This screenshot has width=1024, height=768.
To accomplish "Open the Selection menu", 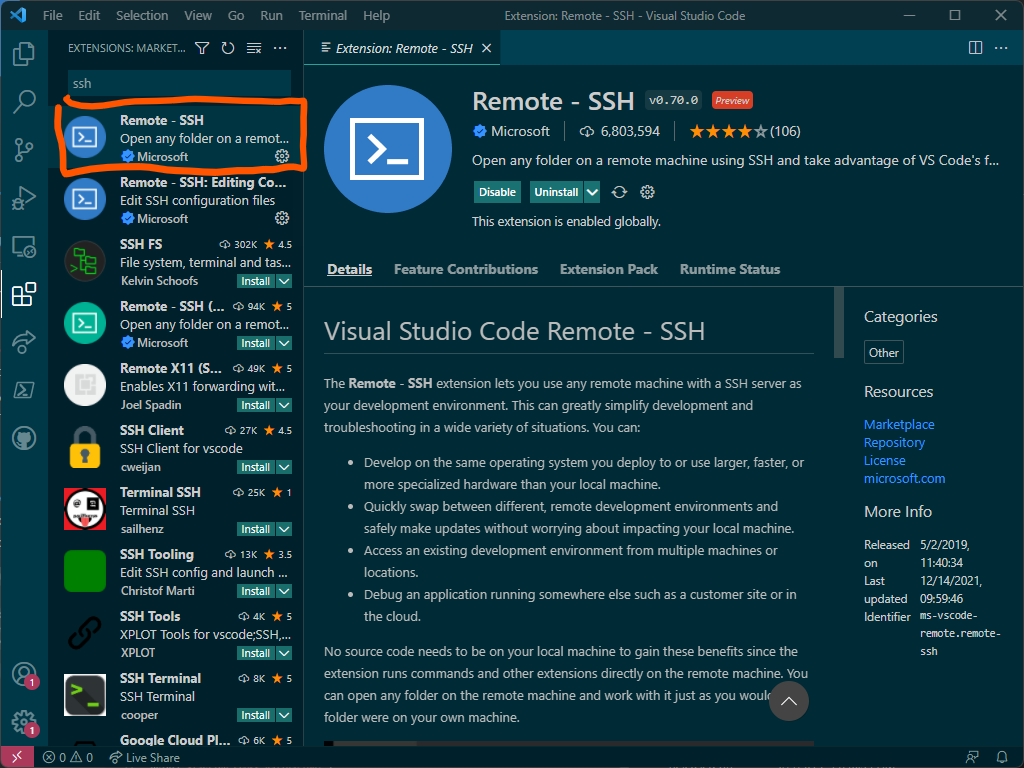I will click(x=142, y=15).
